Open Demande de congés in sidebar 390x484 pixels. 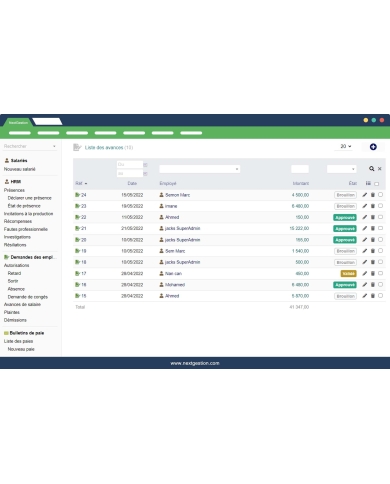(x=28, y=297)
